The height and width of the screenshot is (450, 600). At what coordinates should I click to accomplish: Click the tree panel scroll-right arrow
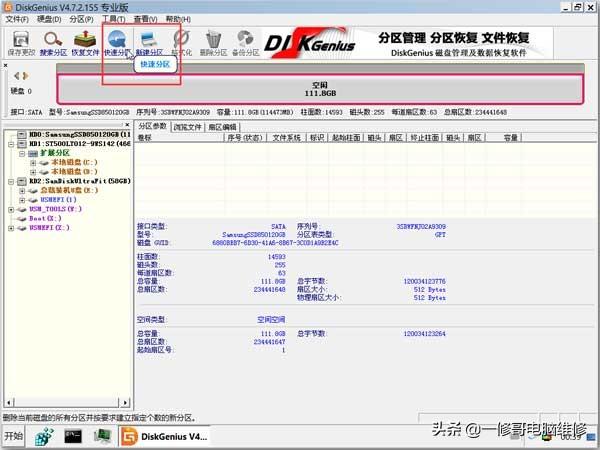125,402
